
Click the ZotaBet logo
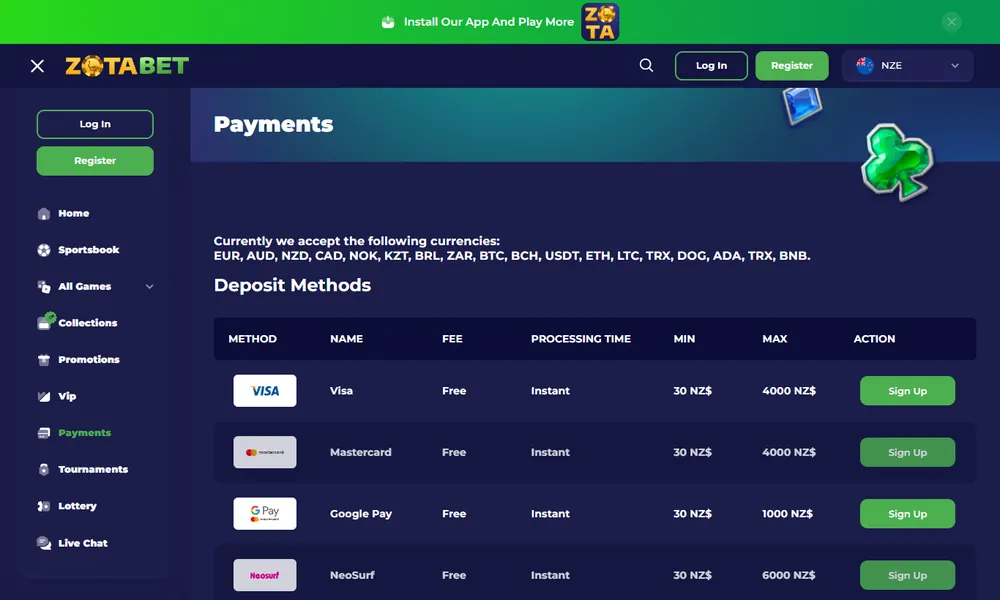coord(127,66)
